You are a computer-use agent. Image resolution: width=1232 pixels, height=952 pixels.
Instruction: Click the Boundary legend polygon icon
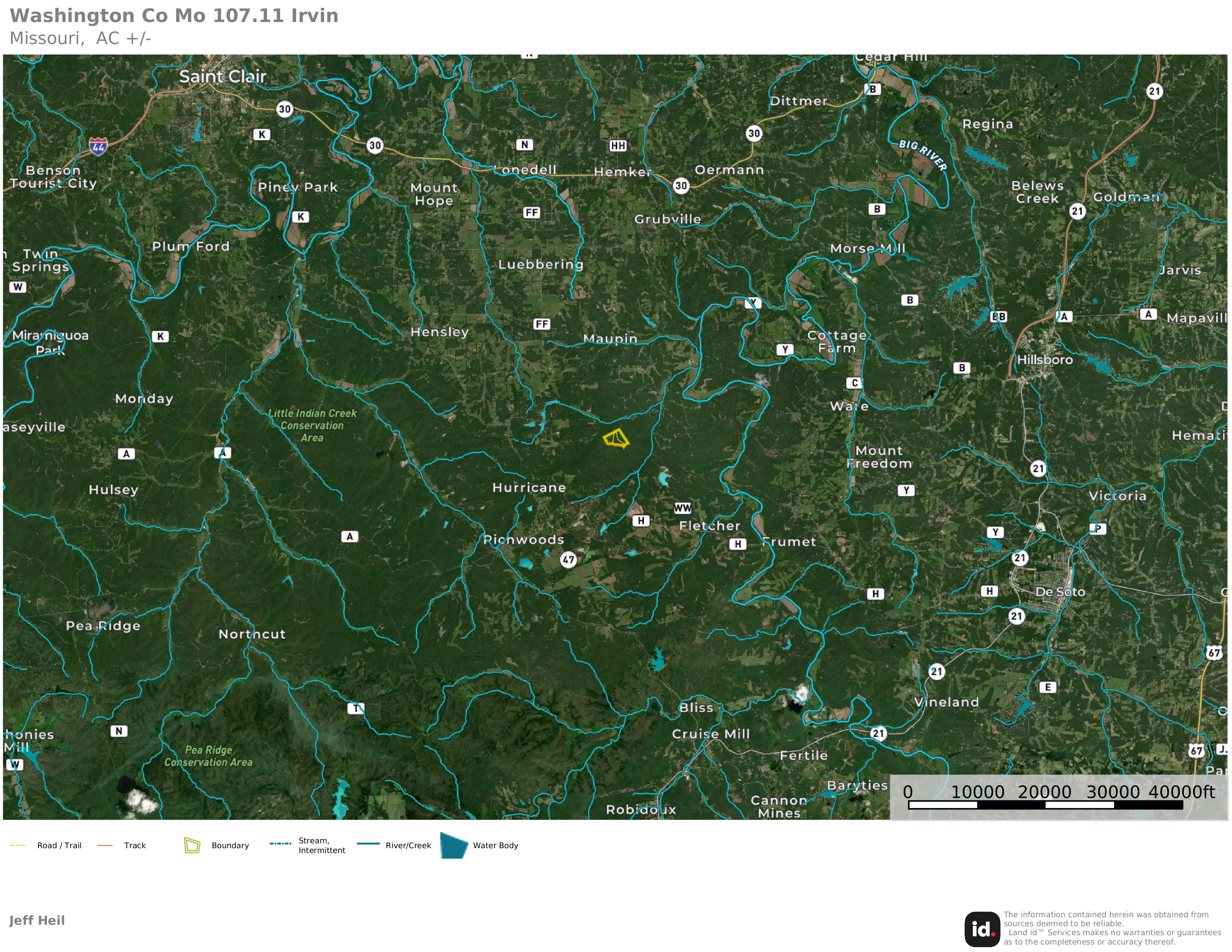(192, 845)
